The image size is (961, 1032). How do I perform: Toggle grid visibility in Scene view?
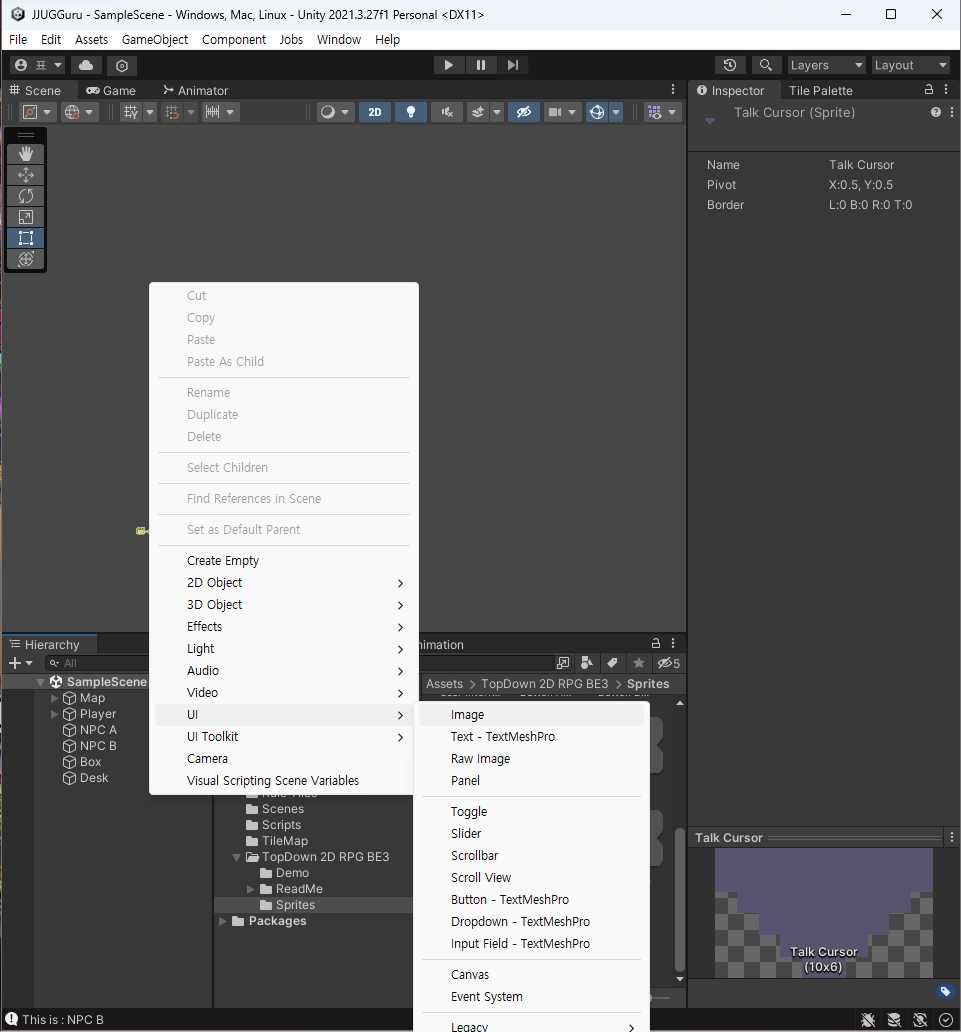tap(131, 112)
